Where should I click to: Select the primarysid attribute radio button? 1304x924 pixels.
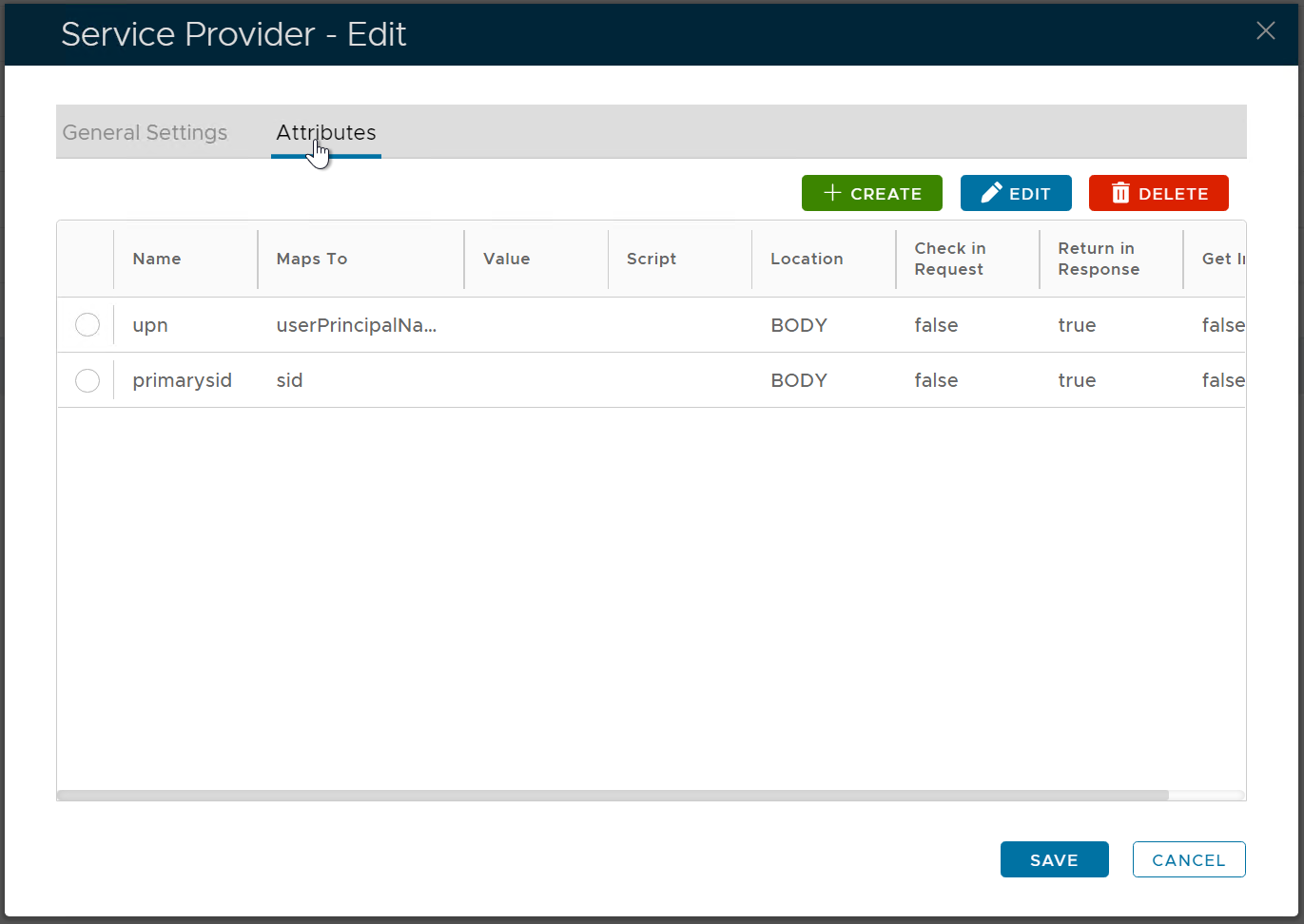[x=88, y=380]
